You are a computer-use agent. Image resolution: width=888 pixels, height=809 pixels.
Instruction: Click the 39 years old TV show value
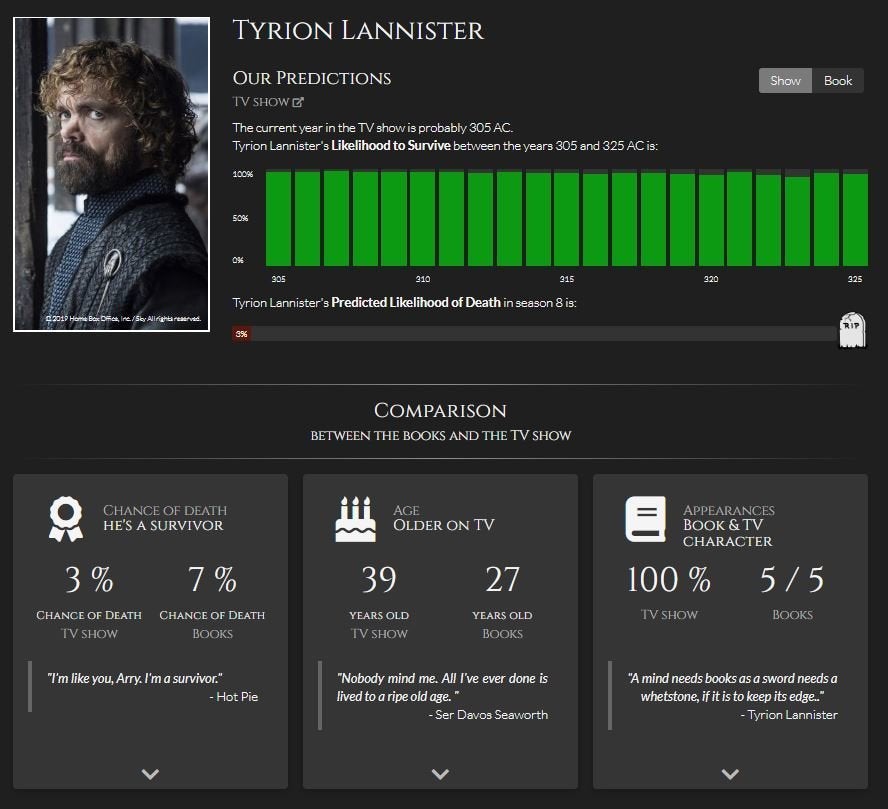(379, 579)
